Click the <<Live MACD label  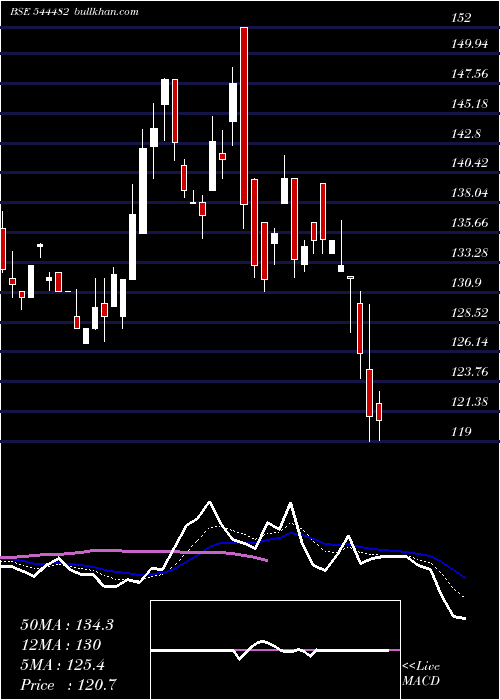pos(421,674)
